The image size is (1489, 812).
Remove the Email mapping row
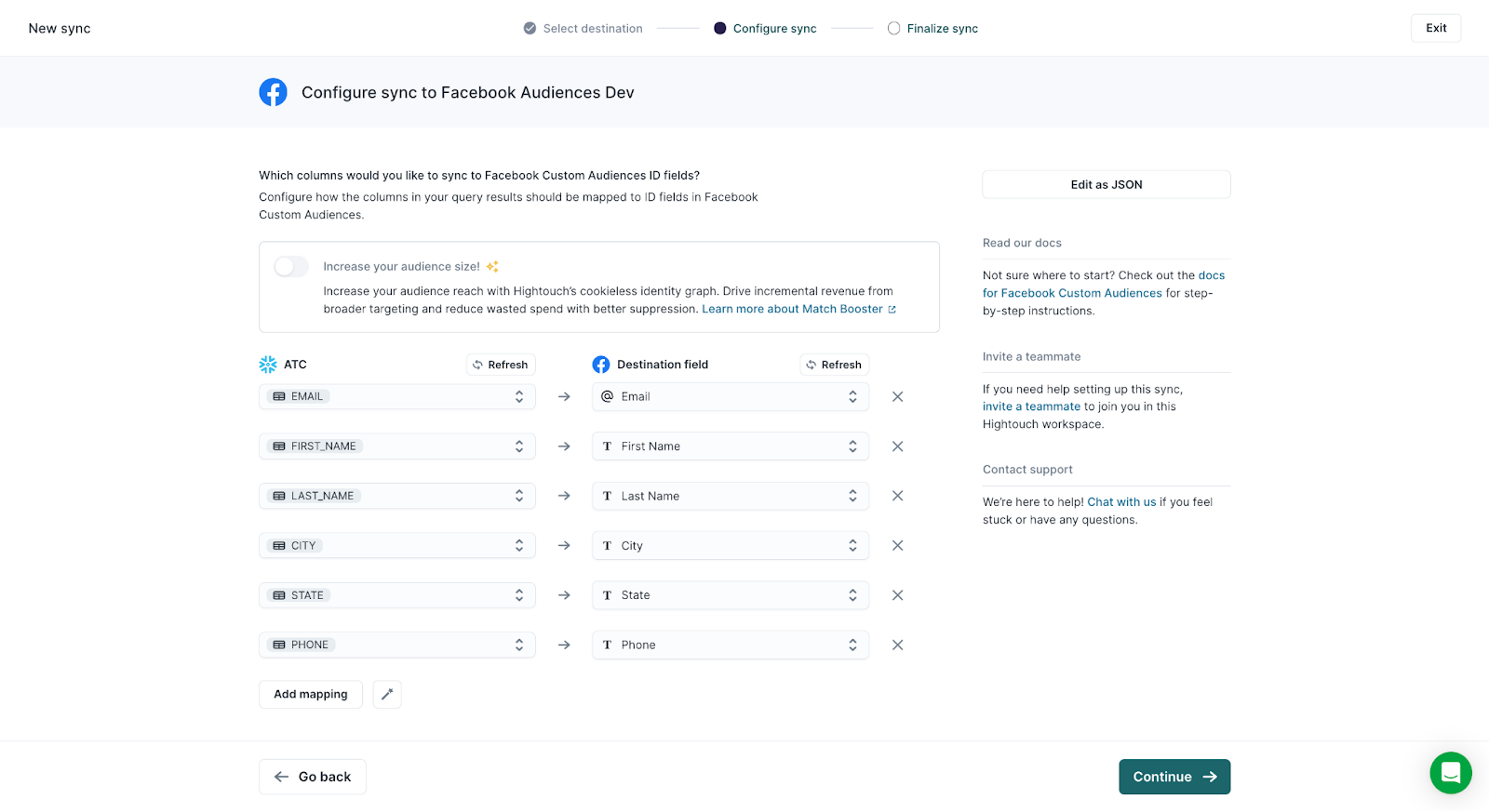(x=897, y=396)
